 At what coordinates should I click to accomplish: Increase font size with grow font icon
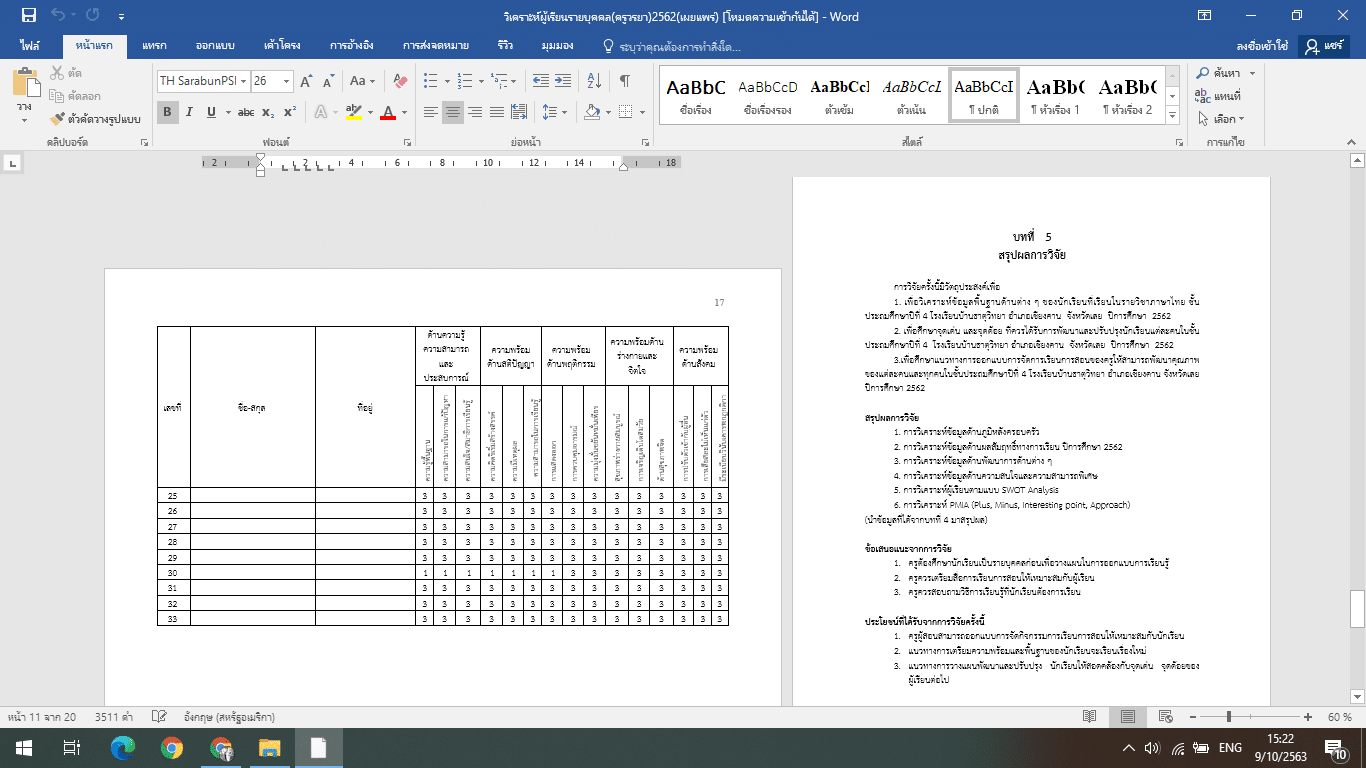pos(307,81)
